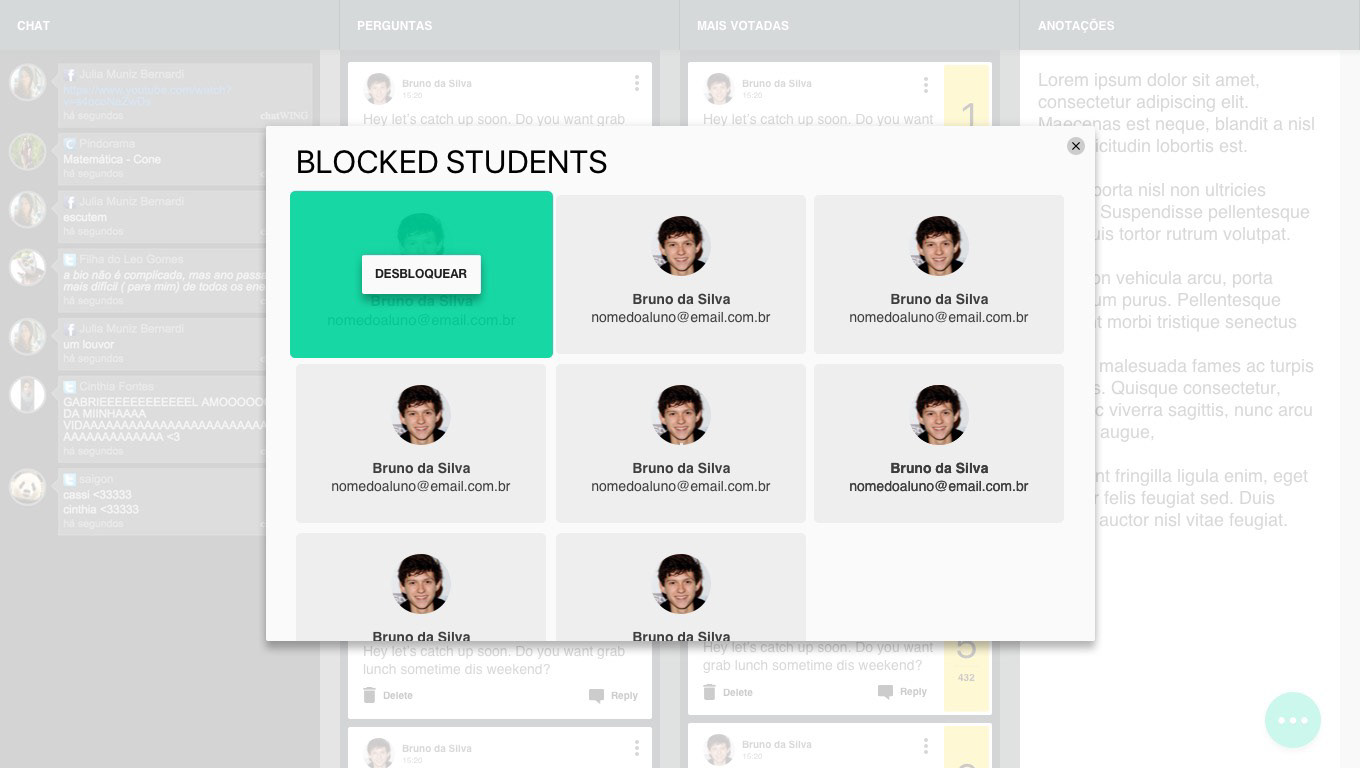The height and width of the screenshot is (768, 1360).
Task: Open the PERGUNTAS tab
Action: coord(394,25)
